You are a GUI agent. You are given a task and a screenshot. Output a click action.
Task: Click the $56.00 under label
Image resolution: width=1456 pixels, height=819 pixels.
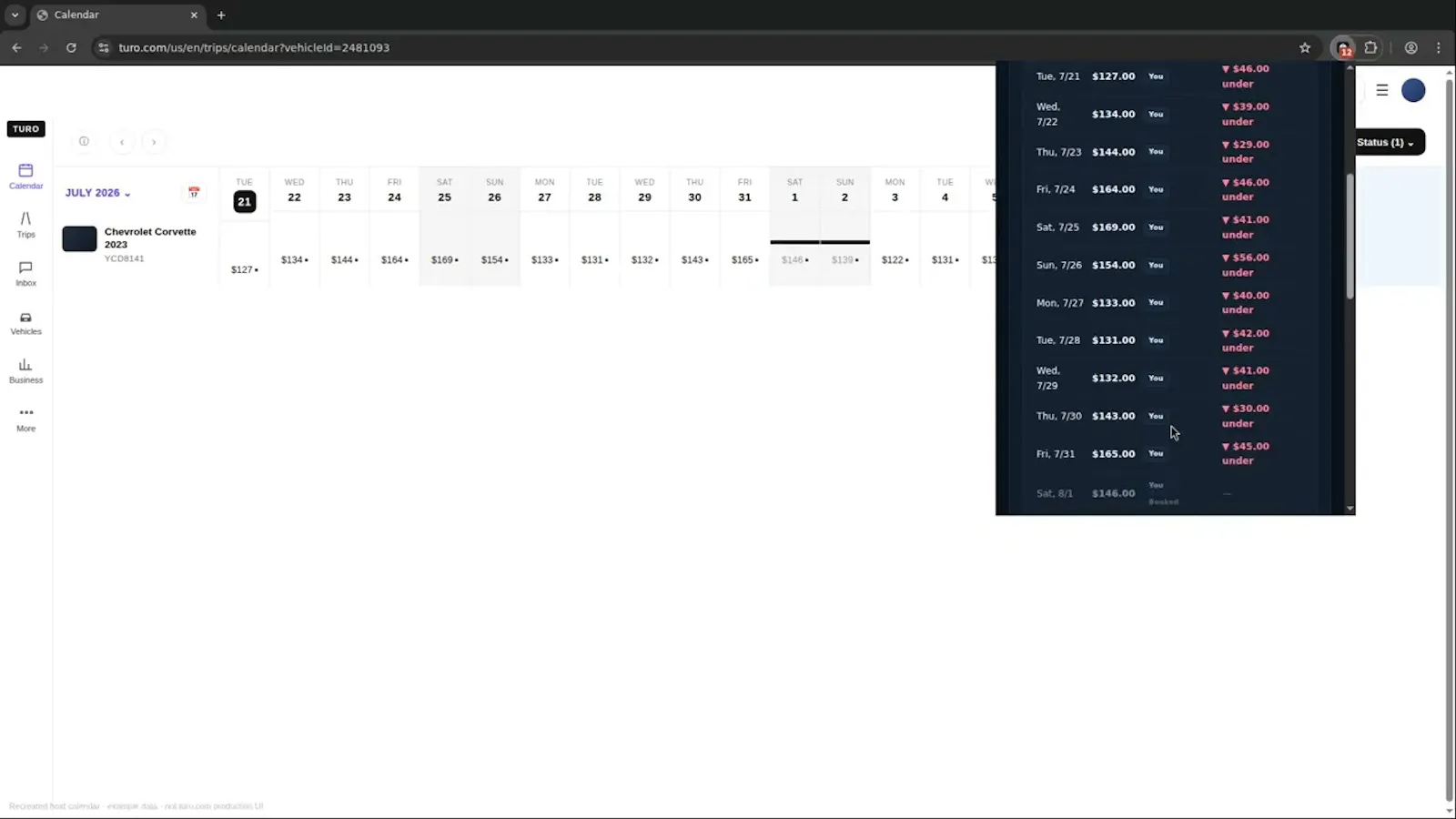pos(1245,265)
